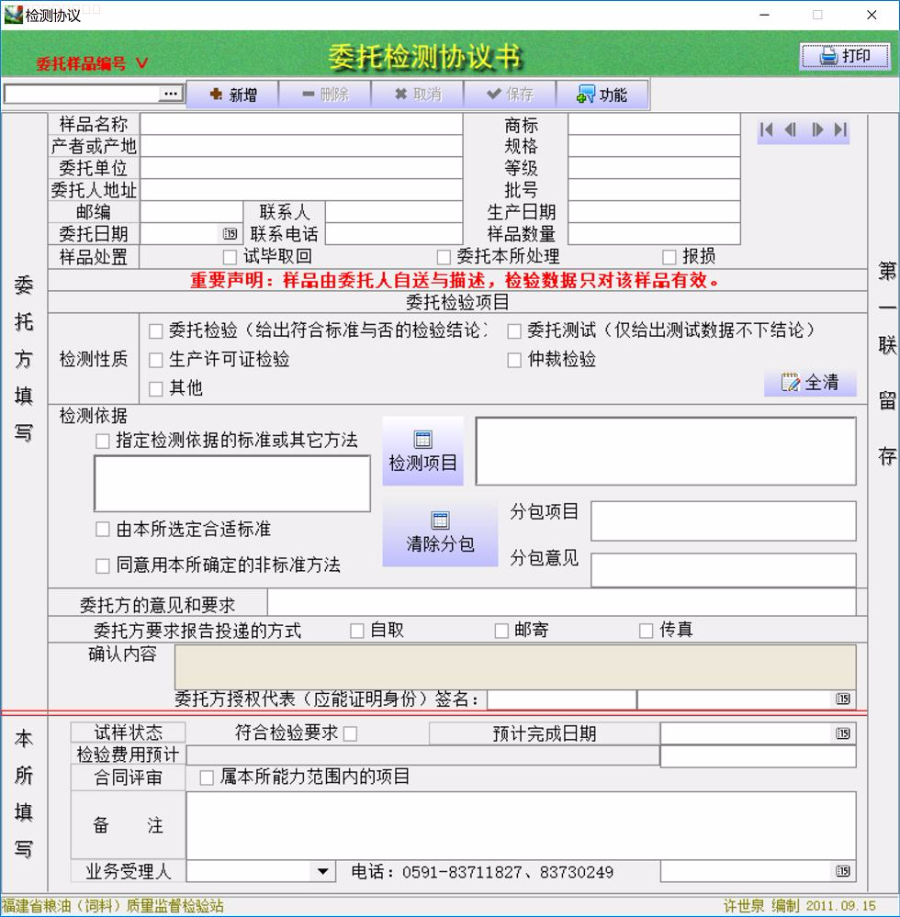The height and width of the screenshot is (917, 900).
Task: Click the 新增 add button
Action: coord(232,94)
